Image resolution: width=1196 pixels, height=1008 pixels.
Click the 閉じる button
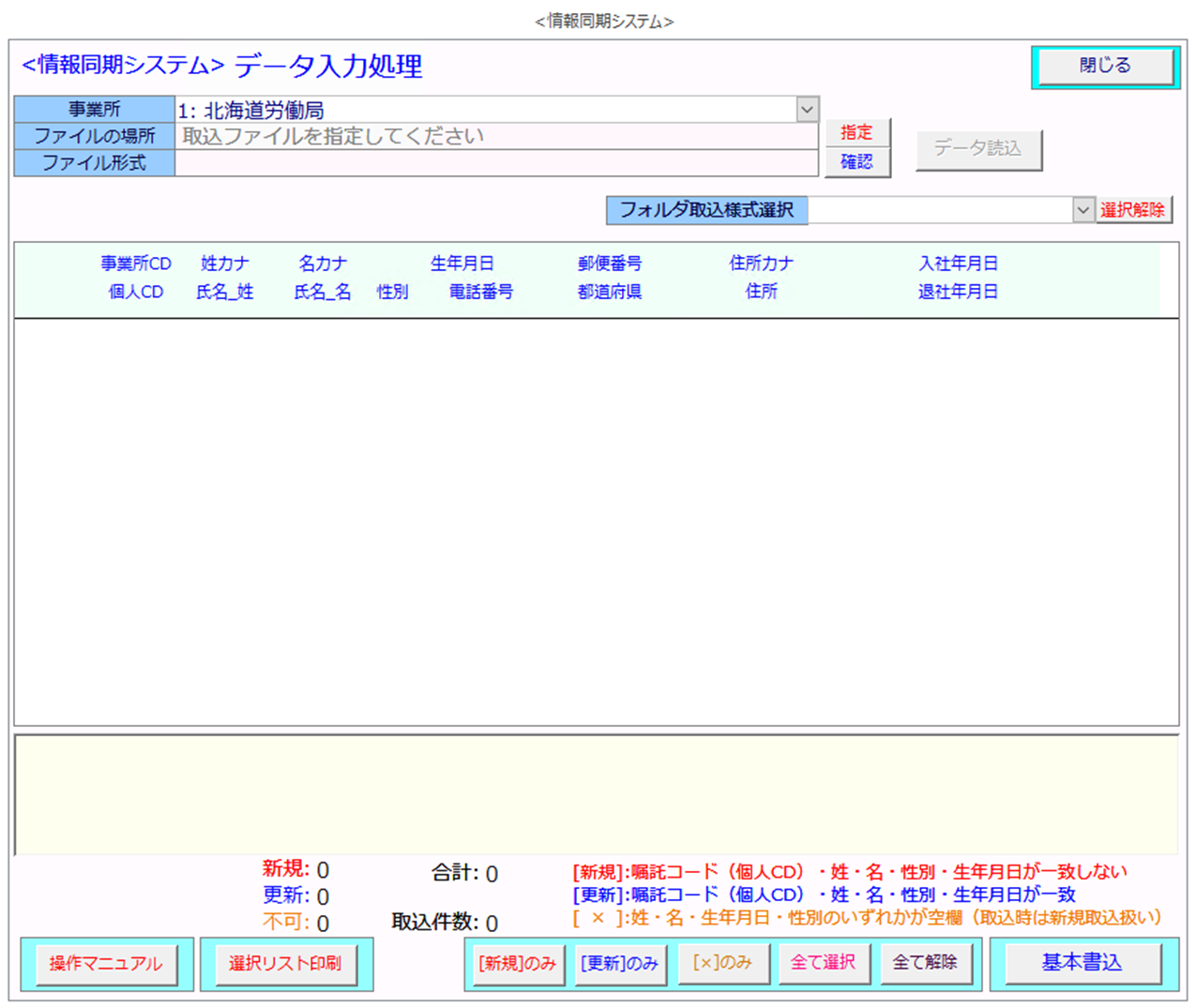[1104, 67]
